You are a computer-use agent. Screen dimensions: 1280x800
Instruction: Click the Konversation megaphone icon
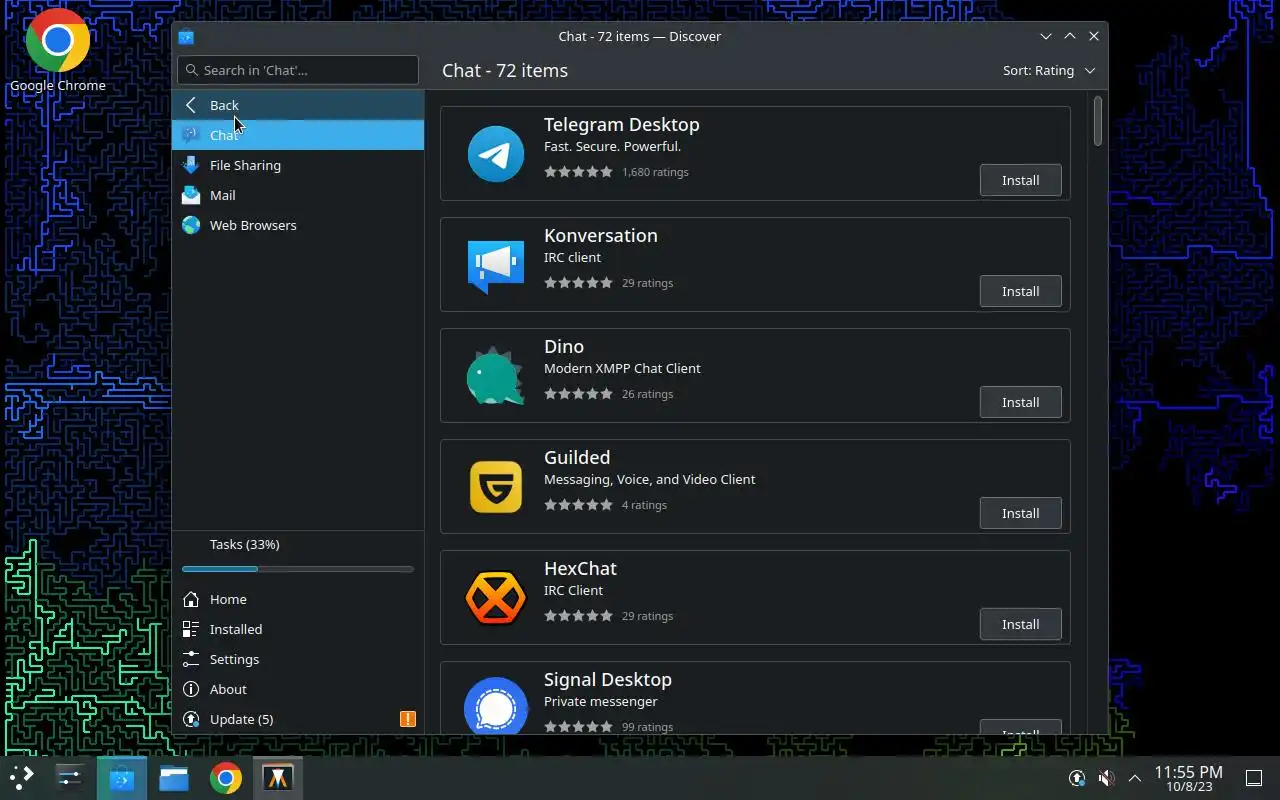pyautogui.click(x=496, y=265)
